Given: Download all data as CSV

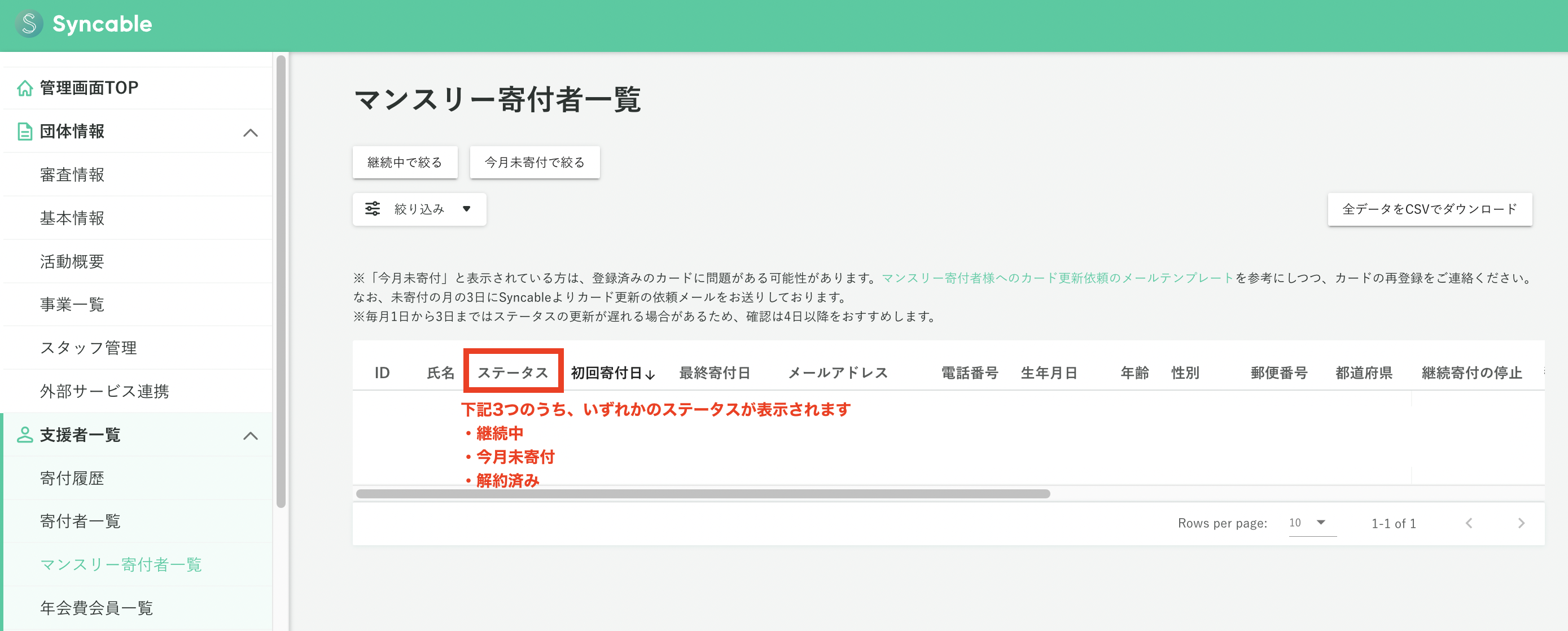Looking at the screenshot, I should pyautogui.click(x=1429, y=209).
